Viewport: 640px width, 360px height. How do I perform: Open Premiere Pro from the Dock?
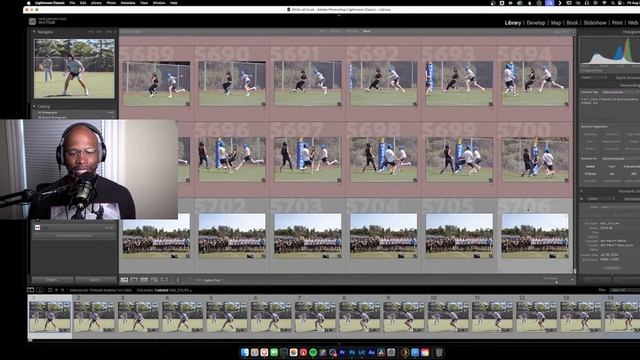(x=342, y=352)
